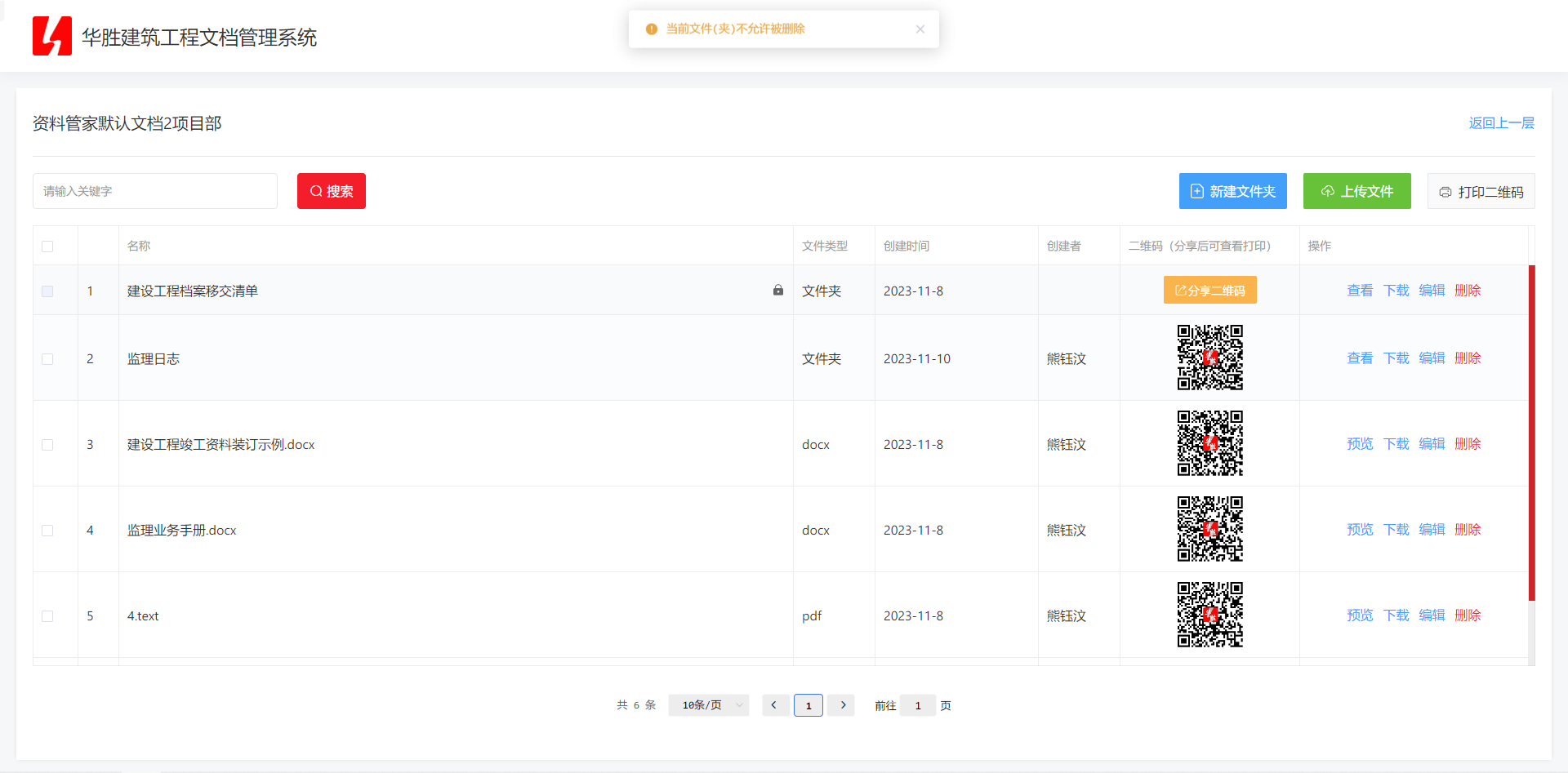Click the 文件类型 column header
The width and height of the screenshot is (1568, 773).
pyautogui.click(x=825, y=246)
